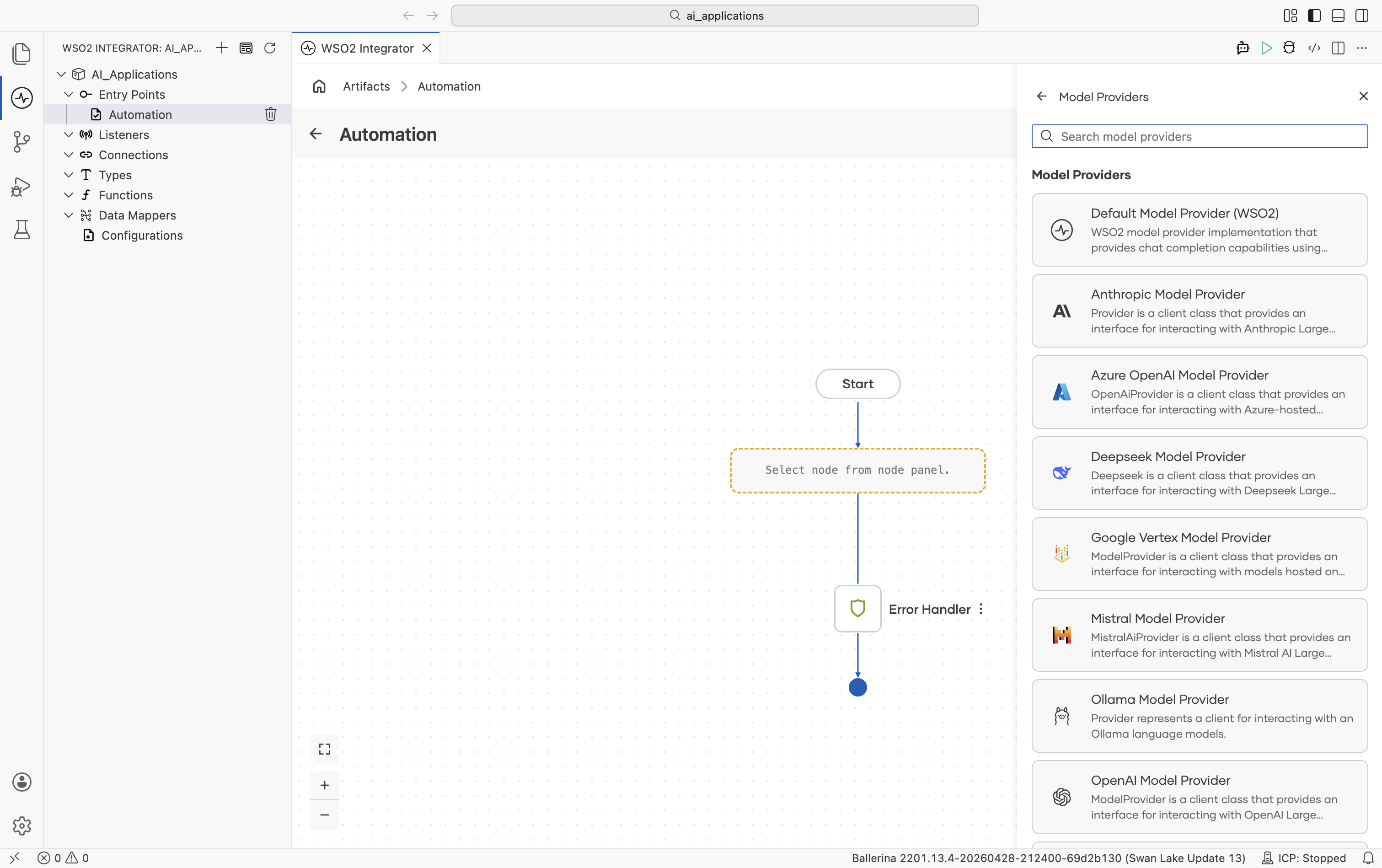This screenshot has height=868, width=1382.
Task: Click Automation in the breadcrumb
Action: (x=450, y=87)
